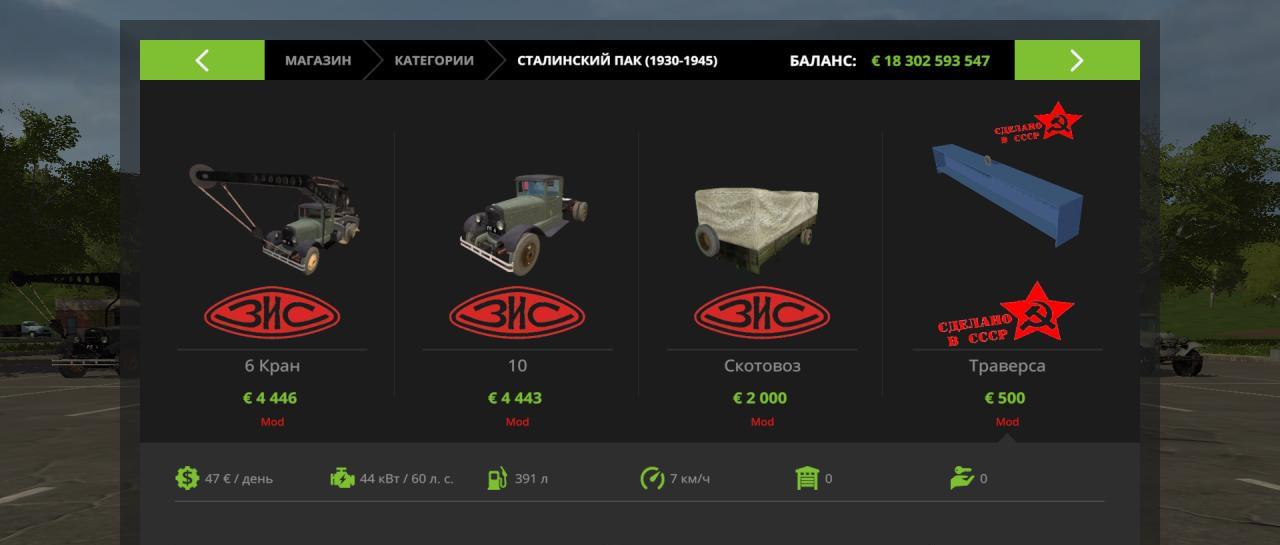Click the ЗИС logo under crane truck
This screenshot has height=545, width=1280.
click(272, 316)
